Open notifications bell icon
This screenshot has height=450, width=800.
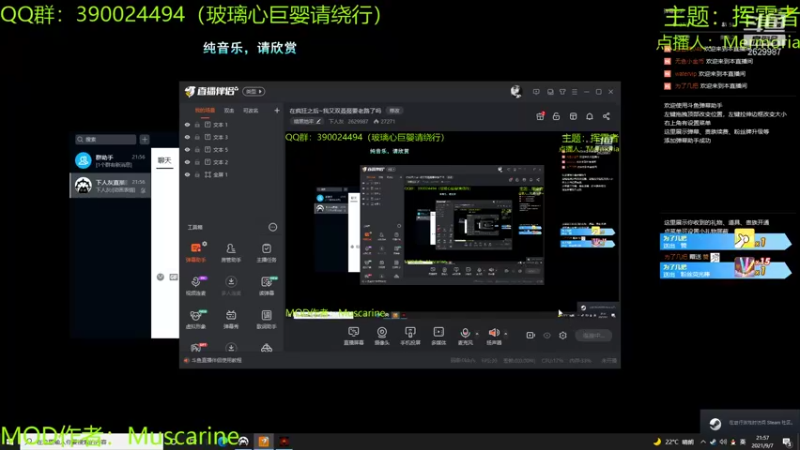(589, 116)
